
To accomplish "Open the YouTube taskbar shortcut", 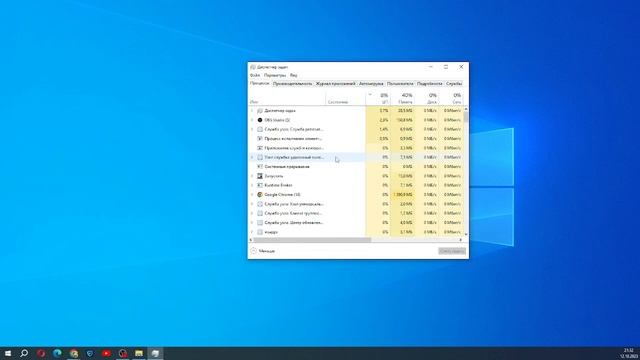I will coord(106,353).
